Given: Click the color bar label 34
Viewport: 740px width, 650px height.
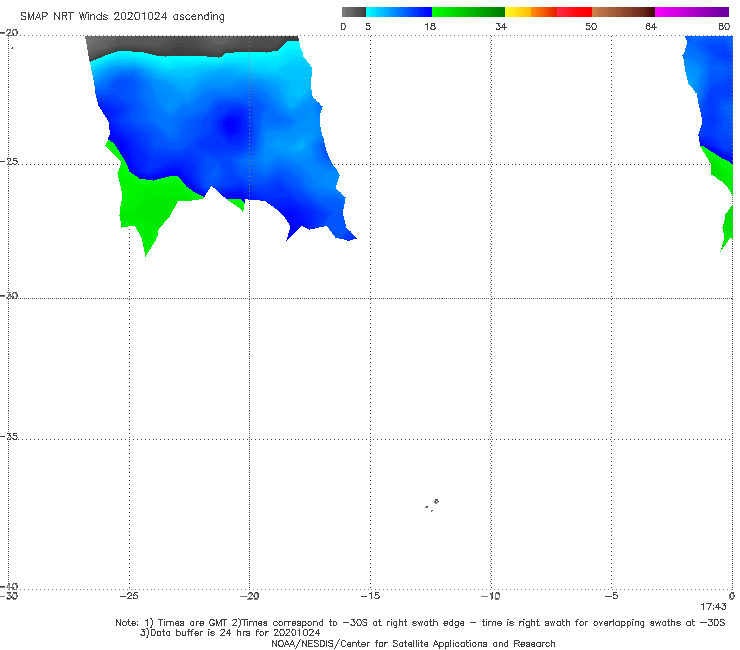Looking at the screenshot, I should coord(501,26).
